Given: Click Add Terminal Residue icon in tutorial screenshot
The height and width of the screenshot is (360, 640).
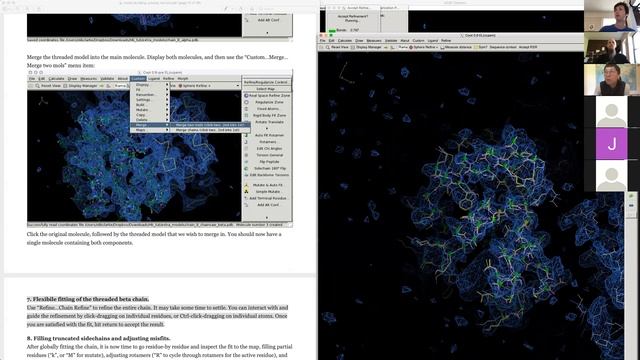Looking at the screenshot, I should coord(246,198).
